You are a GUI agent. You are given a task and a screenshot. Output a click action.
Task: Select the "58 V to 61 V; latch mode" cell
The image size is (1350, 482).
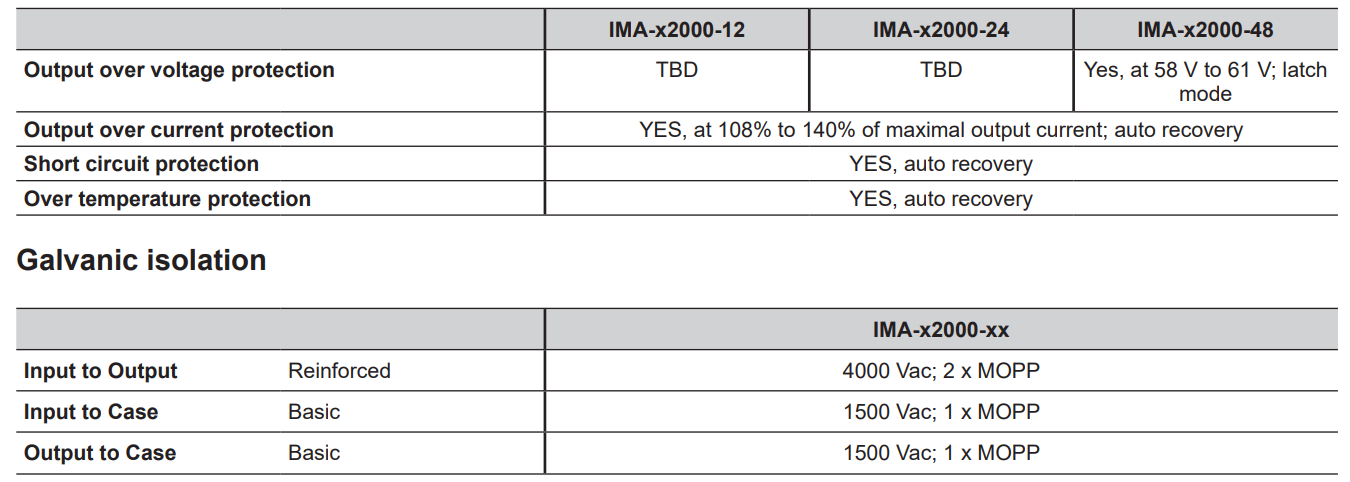1205,82
